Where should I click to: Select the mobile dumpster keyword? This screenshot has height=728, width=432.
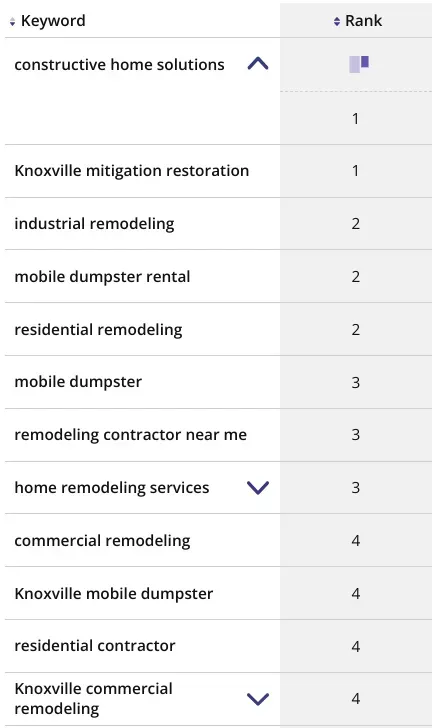pos(78,382)
